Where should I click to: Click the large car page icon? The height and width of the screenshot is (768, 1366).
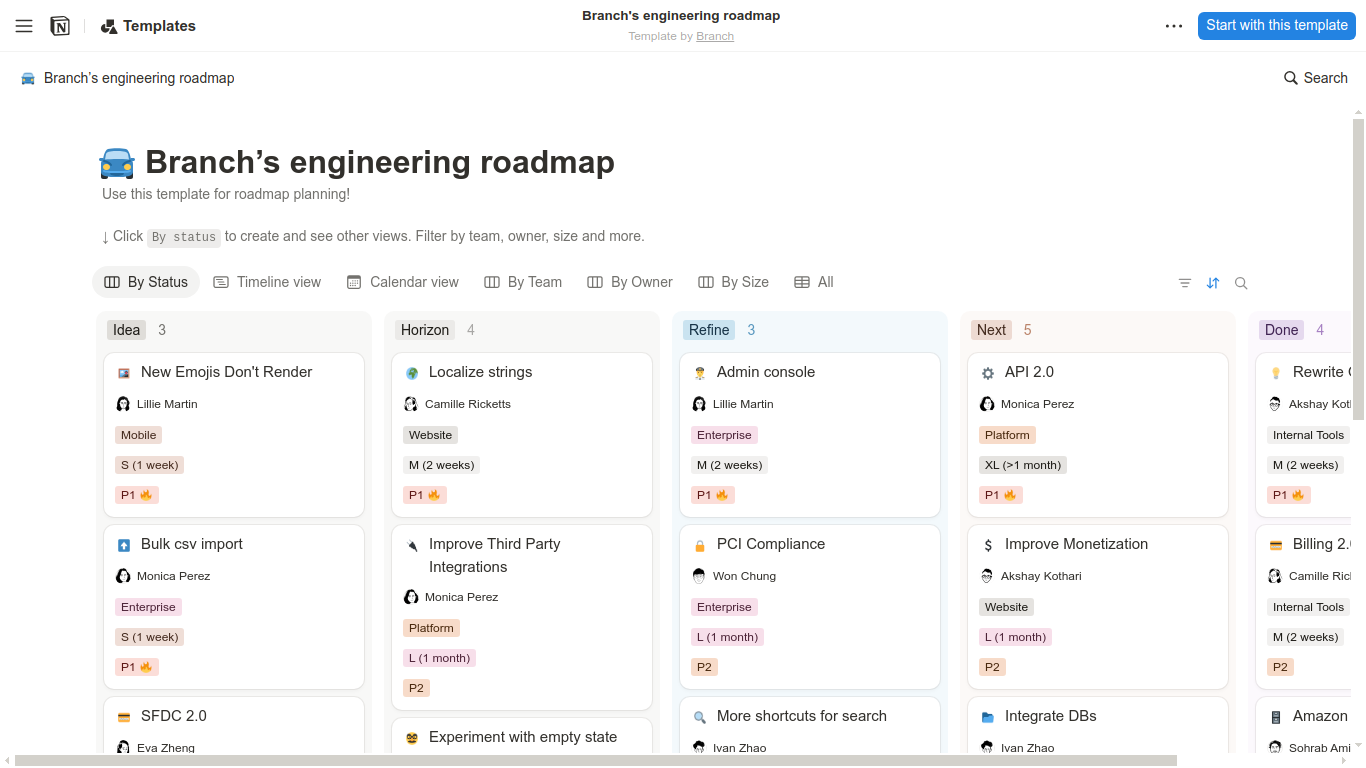(117, 162)
